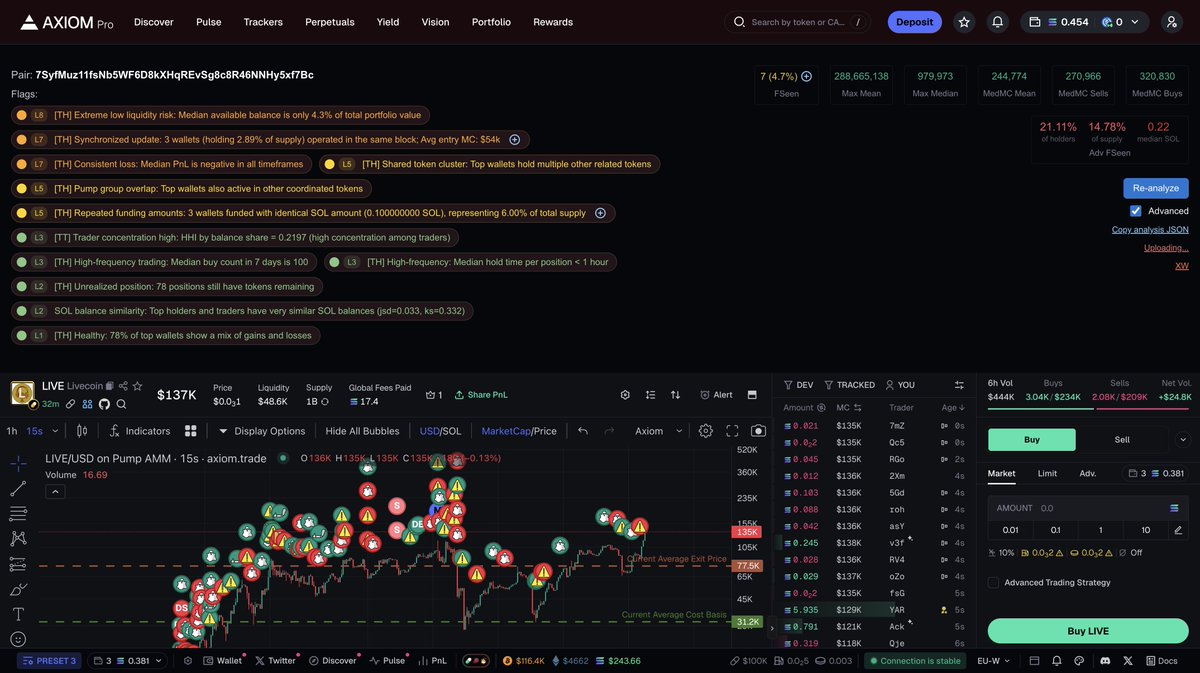The width and height of the screenshot is (1200, 673).
Task: Go to the Portfolio menu
Action: [x=491, y=22]
